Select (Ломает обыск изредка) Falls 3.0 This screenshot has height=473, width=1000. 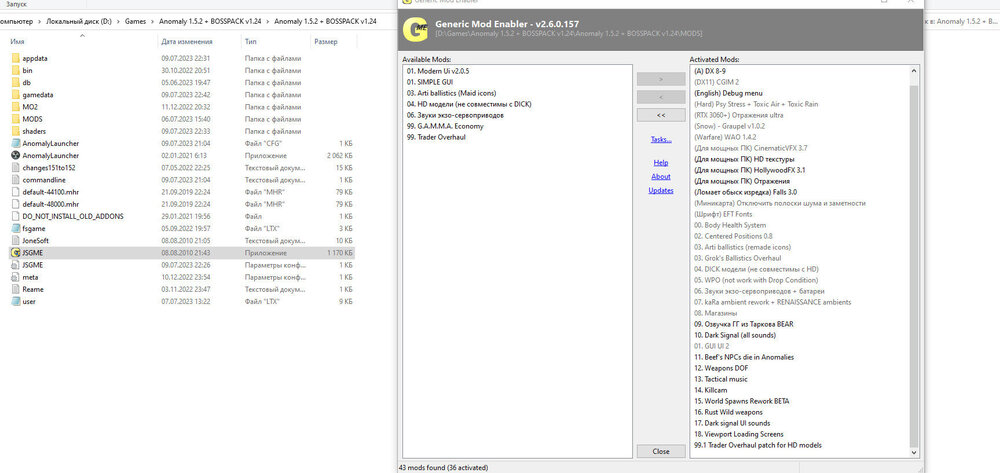(x=745, y=192)
